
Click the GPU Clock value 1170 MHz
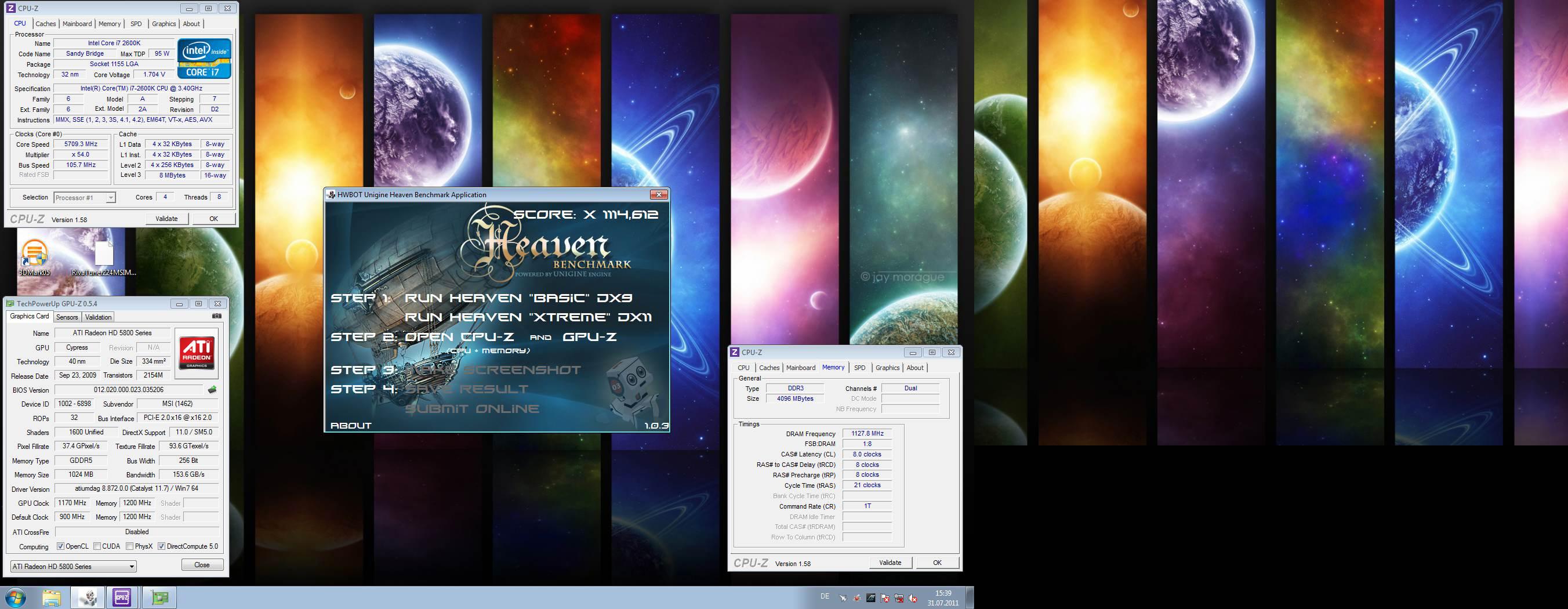pos(72,503)
